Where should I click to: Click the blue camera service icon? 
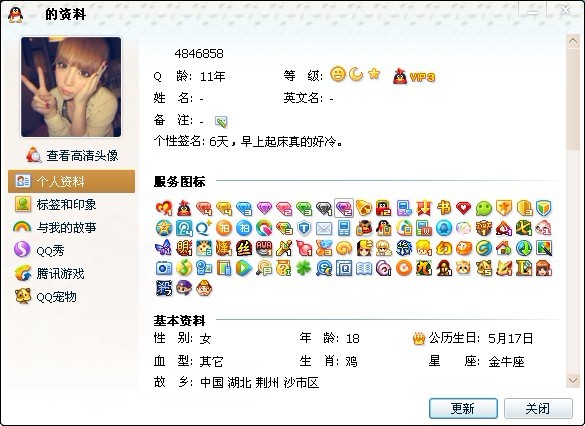pos(164,268)
